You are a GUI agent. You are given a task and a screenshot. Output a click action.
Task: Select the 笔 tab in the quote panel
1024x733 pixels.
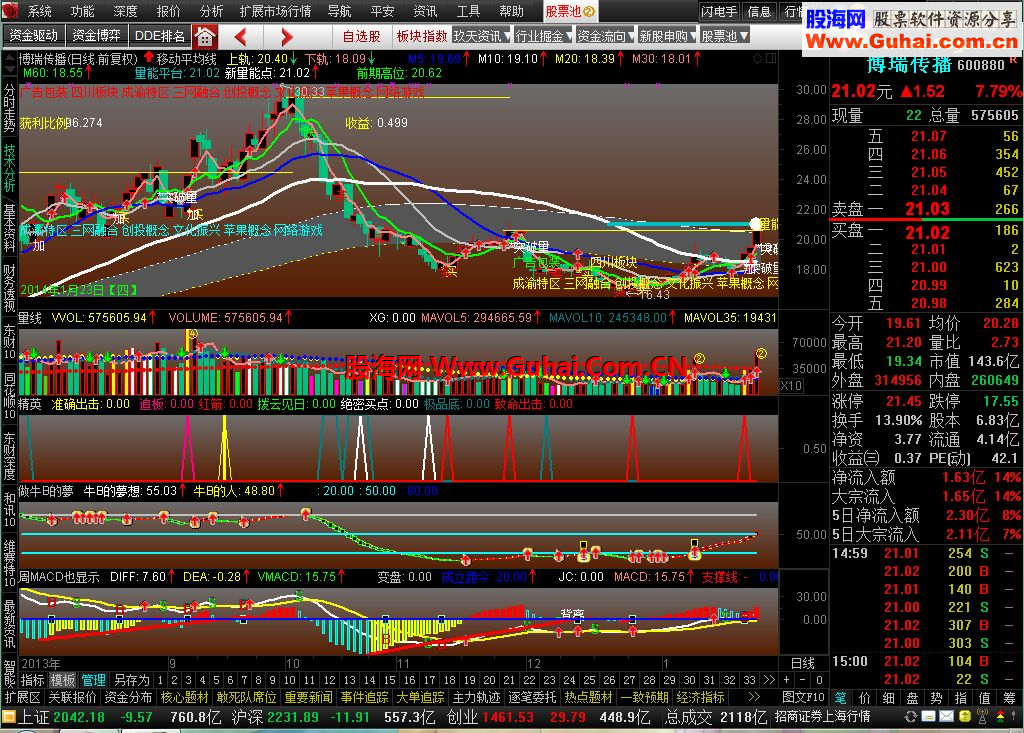click(x=840, y=698)
